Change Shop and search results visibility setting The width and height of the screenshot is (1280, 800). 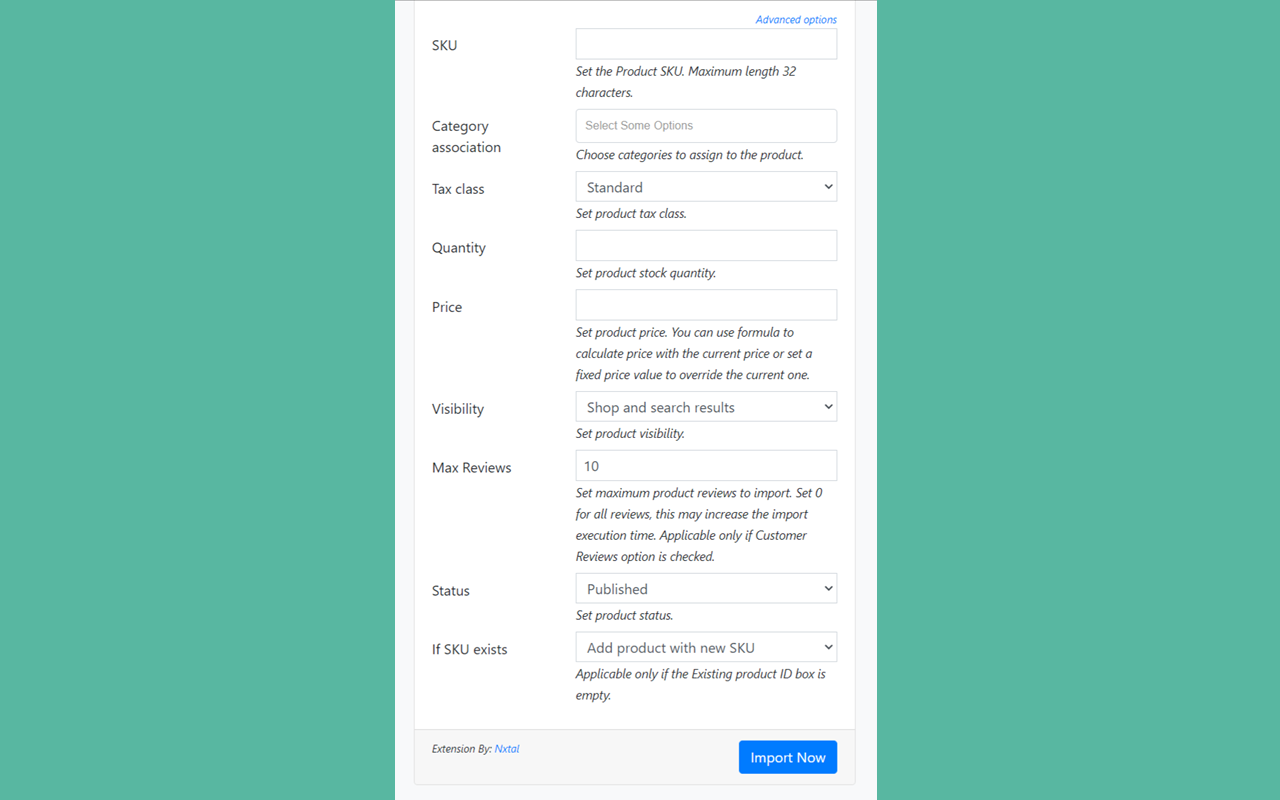tap(705, 406)
